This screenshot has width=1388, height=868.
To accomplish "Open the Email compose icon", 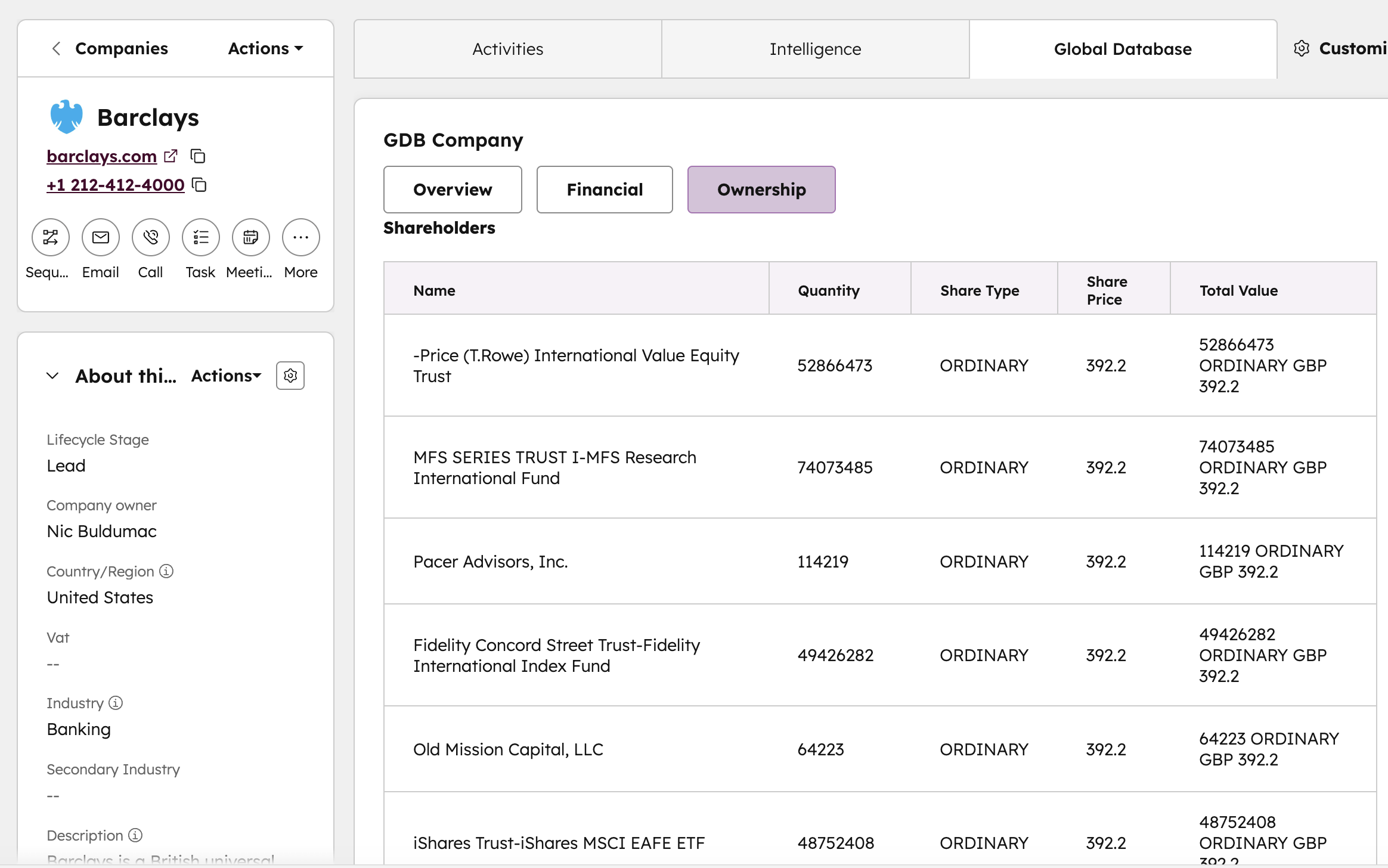I will (x=101, y=237).
